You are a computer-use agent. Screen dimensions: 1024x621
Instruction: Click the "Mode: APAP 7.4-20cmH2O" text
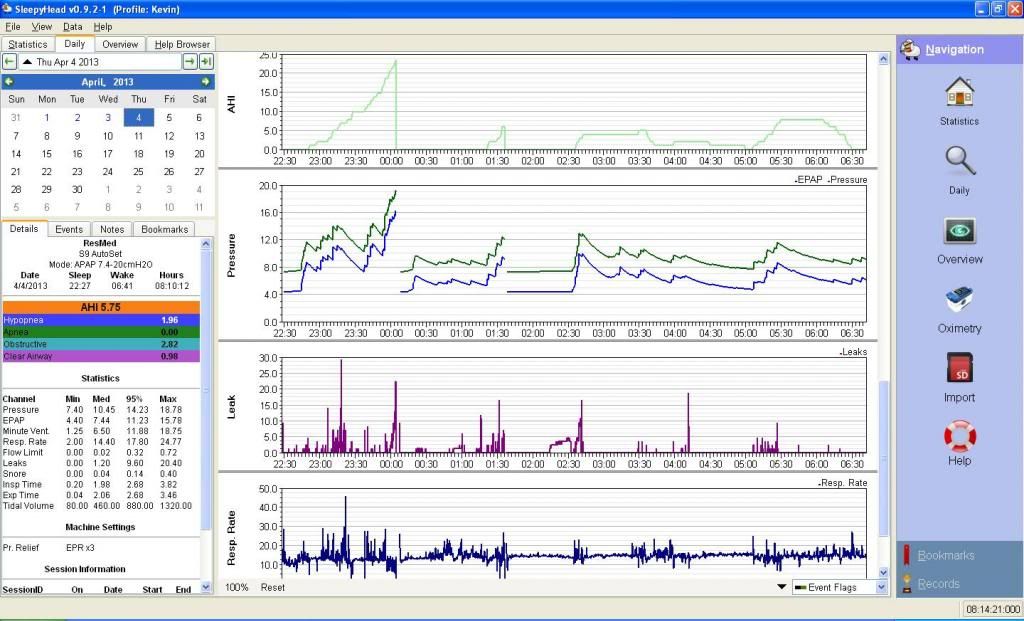101,264
